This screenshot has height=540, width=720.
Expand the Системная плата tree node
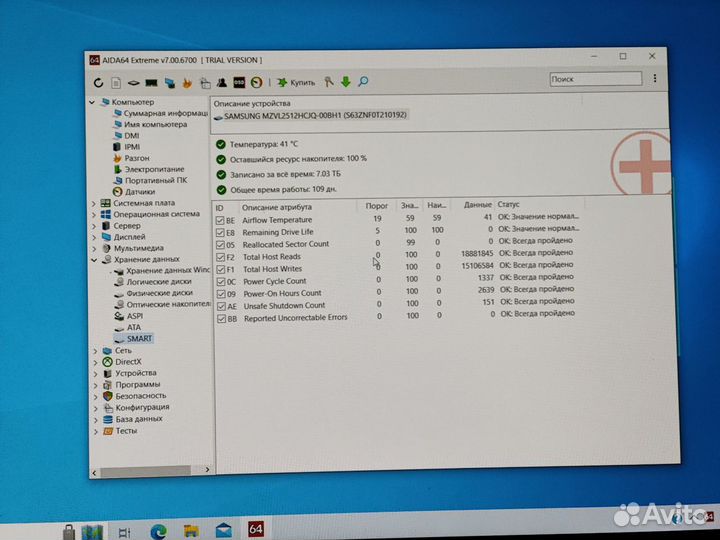pyautogui.click(x=93, y=203)
